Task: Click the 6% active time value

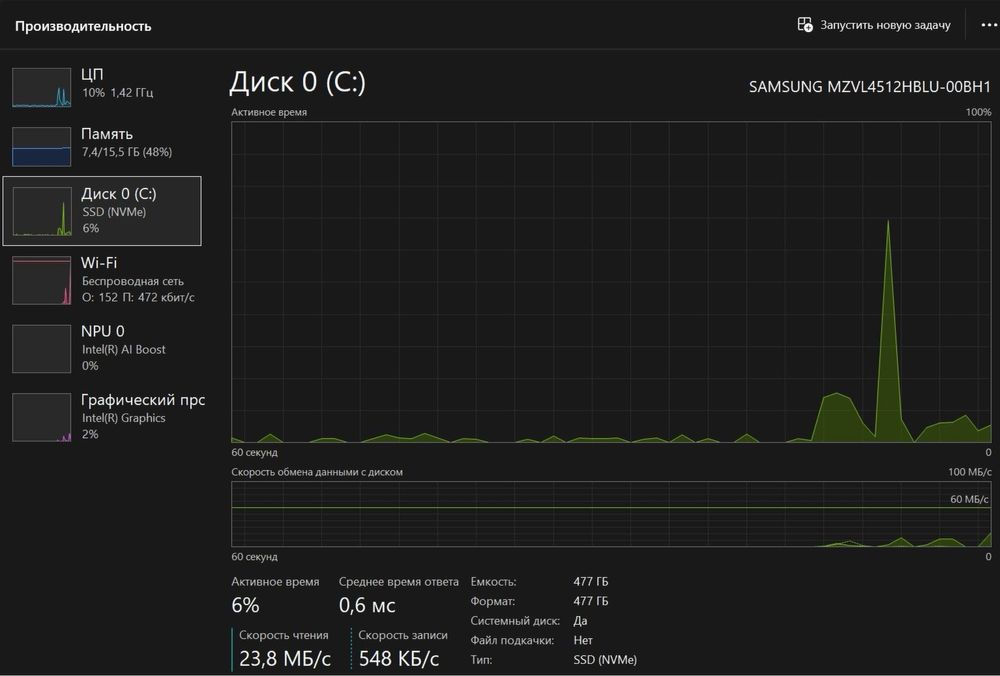Action: (x=246, y=605)
